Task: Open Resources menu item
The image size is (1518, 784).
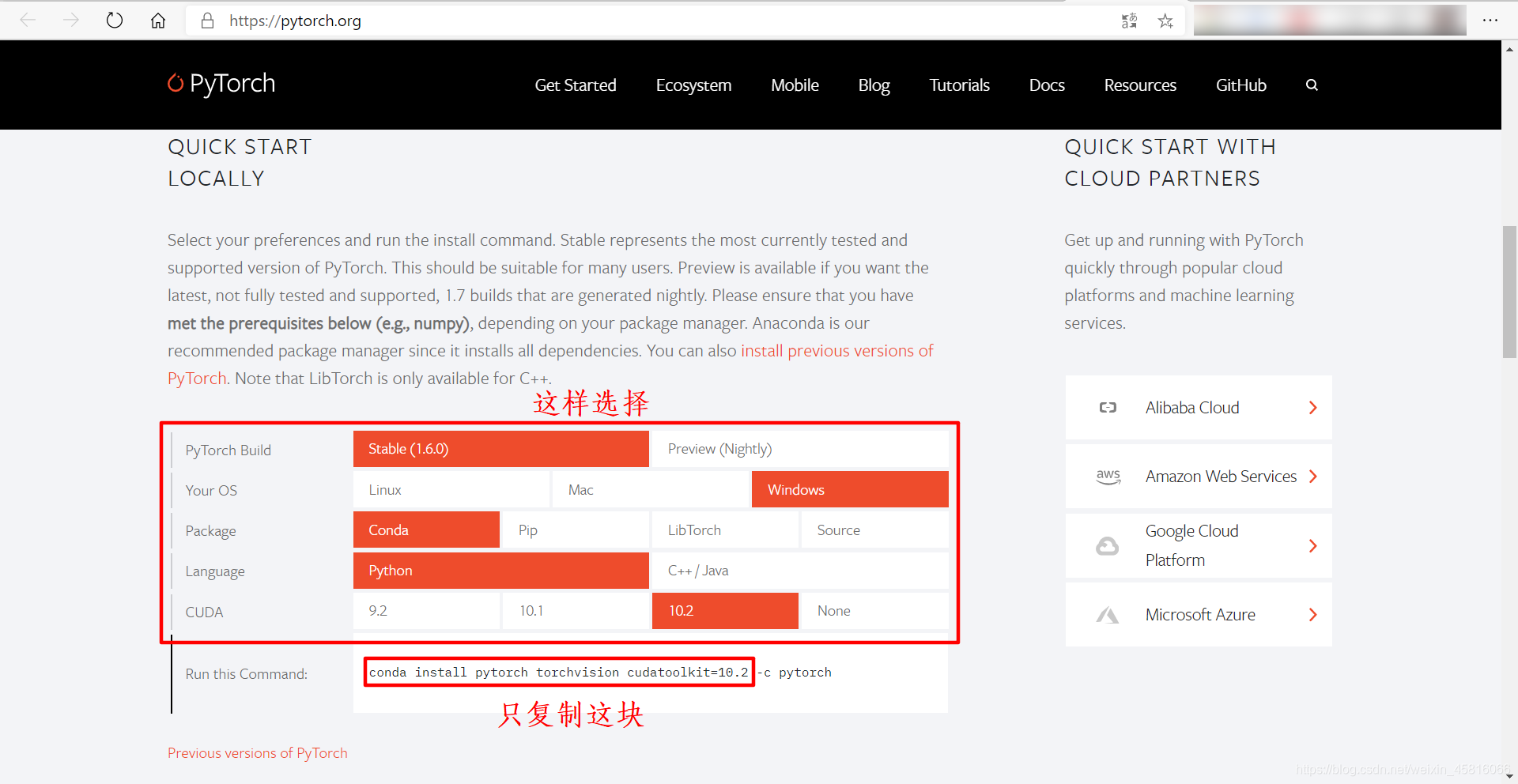Action: click(x=1140, y=85)
